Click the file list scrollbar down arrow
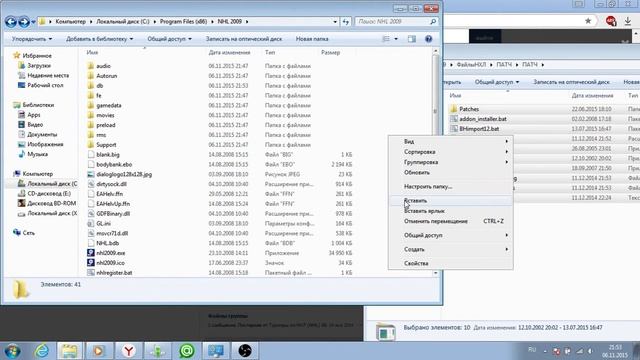This screenshot has width=640, height=360. click(436, 273)
